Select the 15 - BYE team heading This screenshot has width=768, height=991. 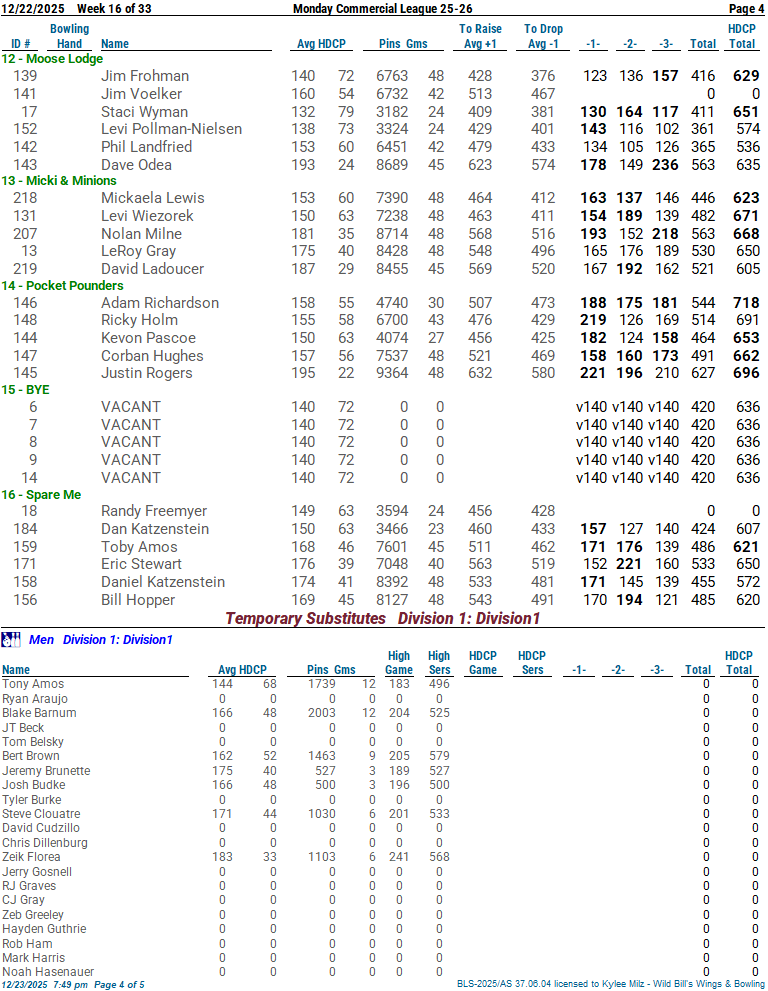[25, 390]
